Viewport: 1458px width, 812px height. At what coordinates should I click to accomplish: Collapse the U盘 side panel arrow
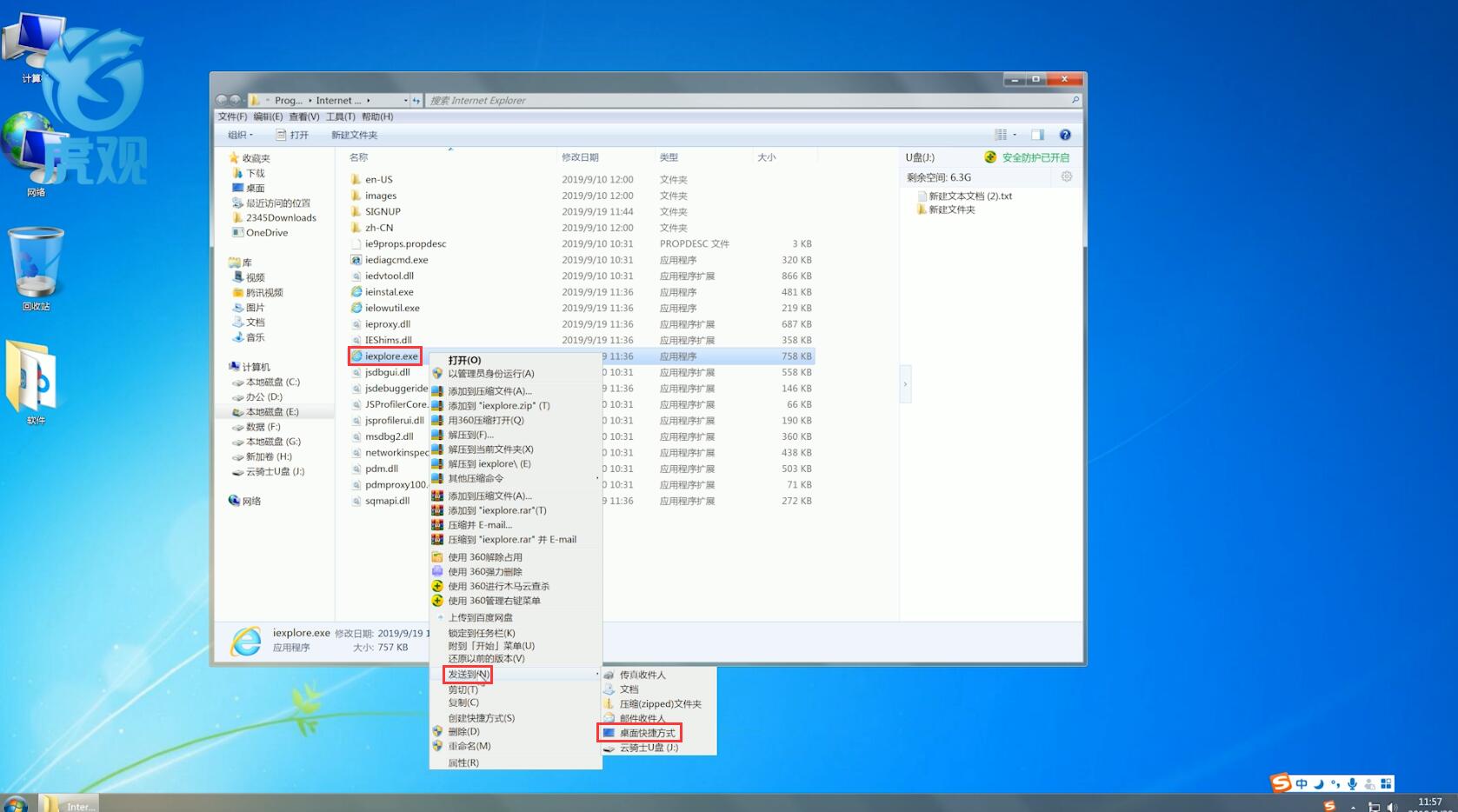click(905, 383)
